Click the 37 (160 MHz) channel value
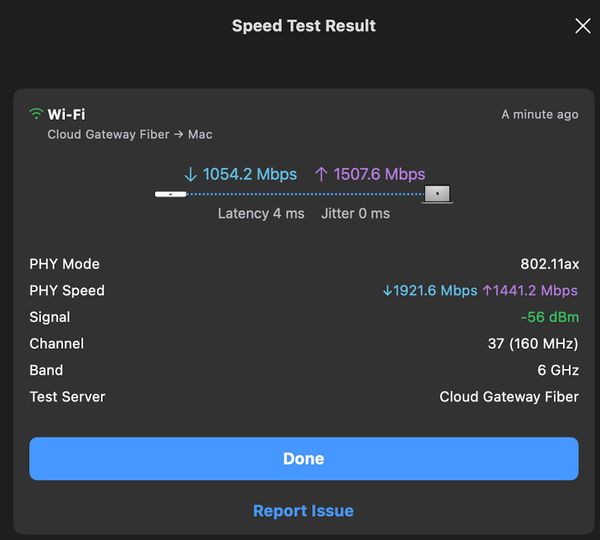 pyautogui.click(x=533, y=344)
